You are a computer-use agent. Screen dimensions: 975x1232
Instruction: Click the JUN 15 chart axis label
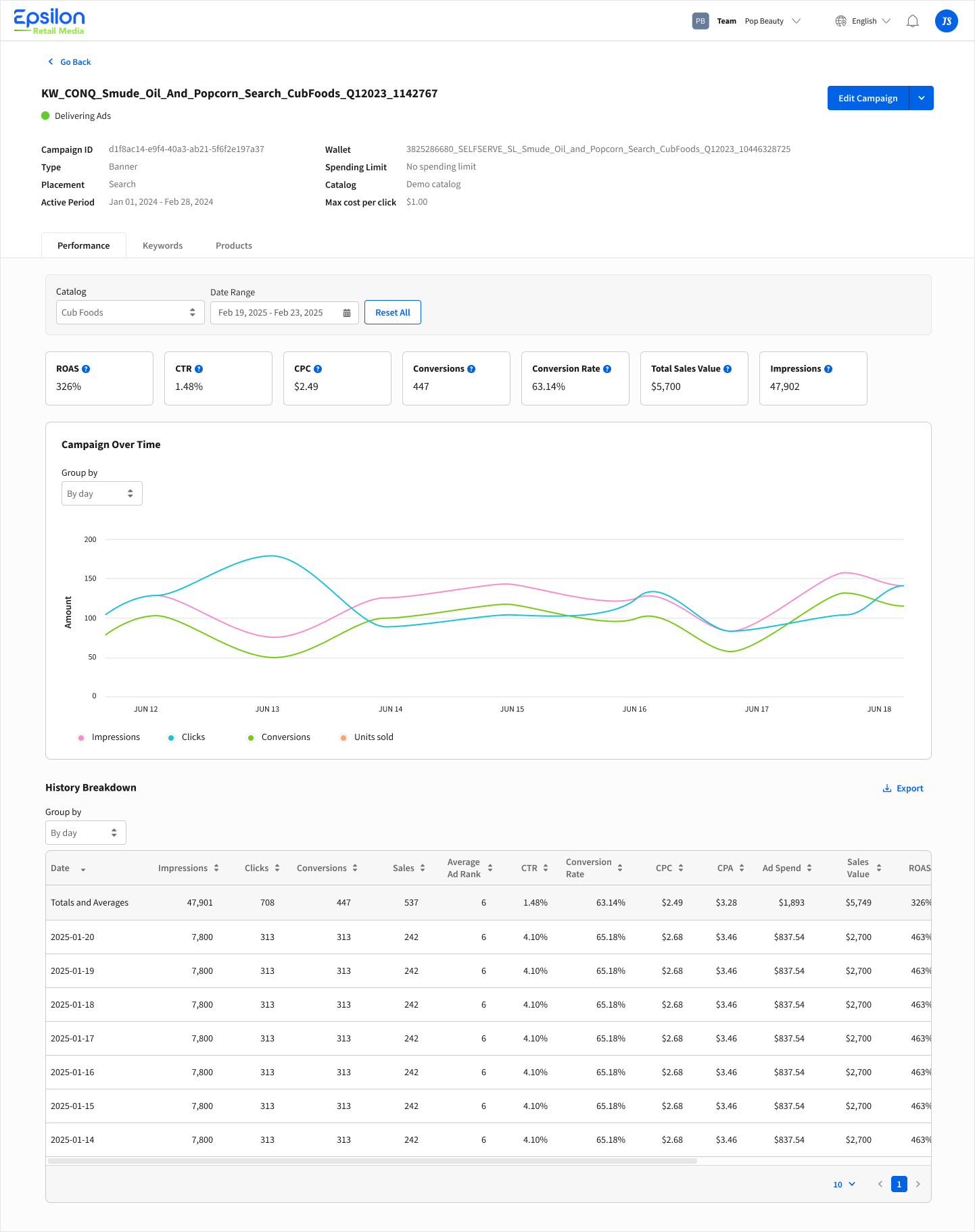click(x=512, y=710)
